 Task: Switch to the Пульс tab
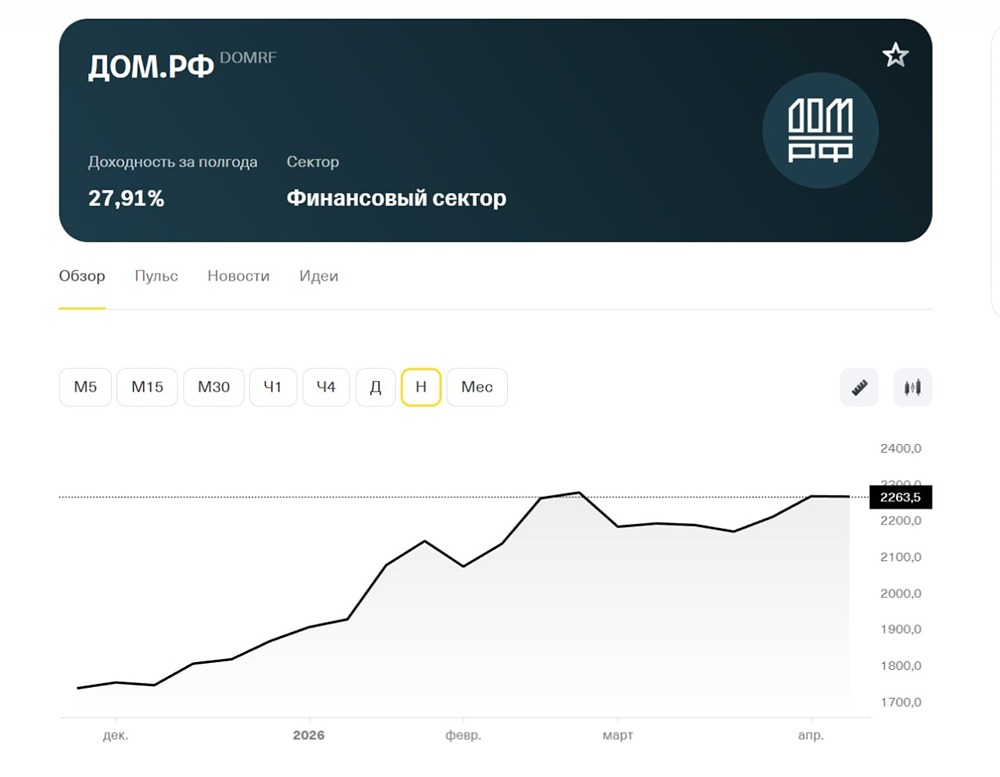pyautogui.click(x=155, y=276)
